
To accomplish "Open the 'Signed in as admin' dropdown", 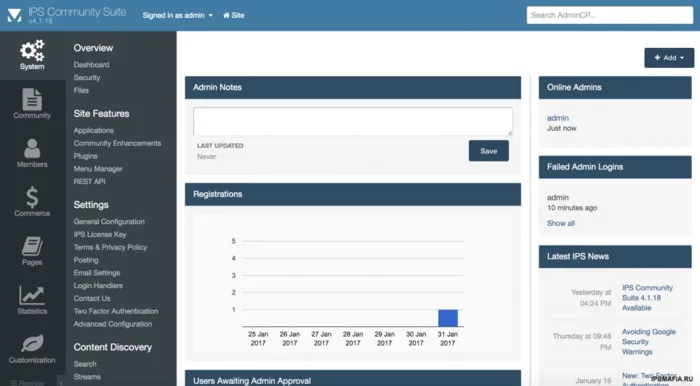I will [x=177, y=15].
